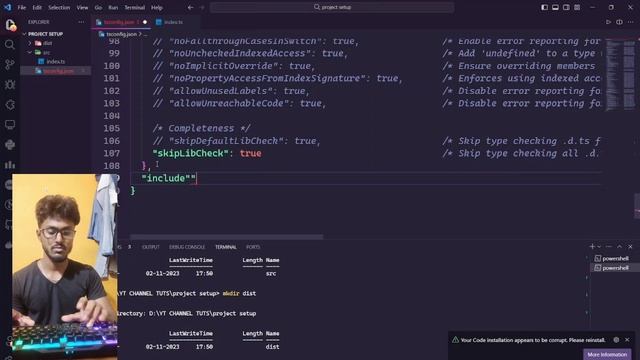Click the EXPLORER panel title
The width and height of the screenshot is (640, 360).
pos(39,22)
